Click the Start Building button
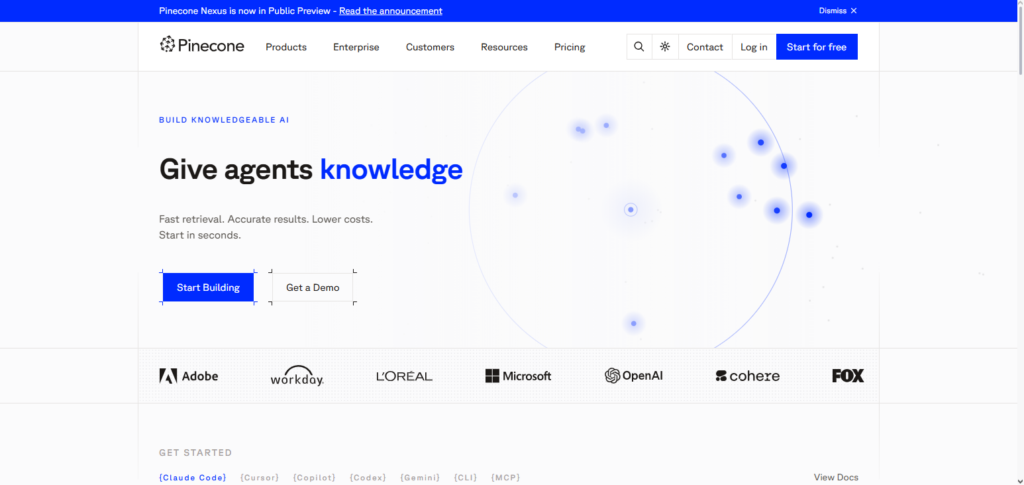Image resolution: width=1024 pixels, height=485 pixels. pyautogui.click(x=208, y=287)
